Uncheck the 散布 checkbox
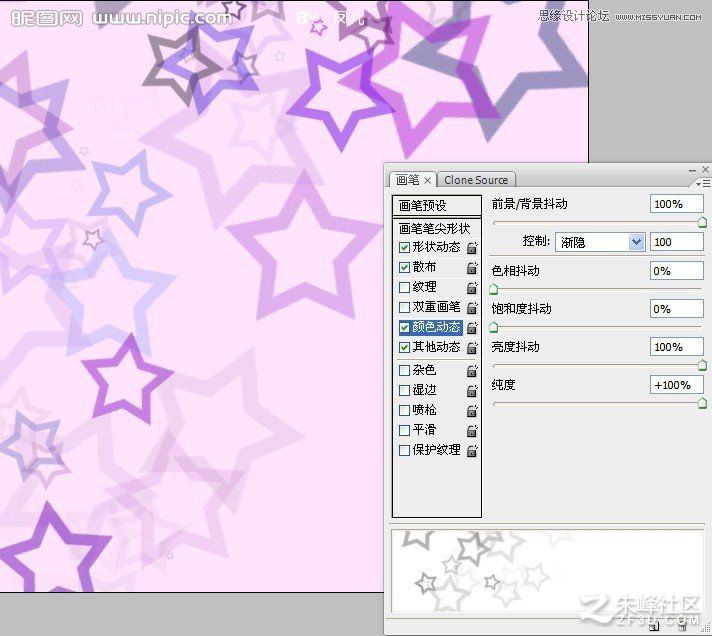 pyautogui.click(x=404, y=267)
